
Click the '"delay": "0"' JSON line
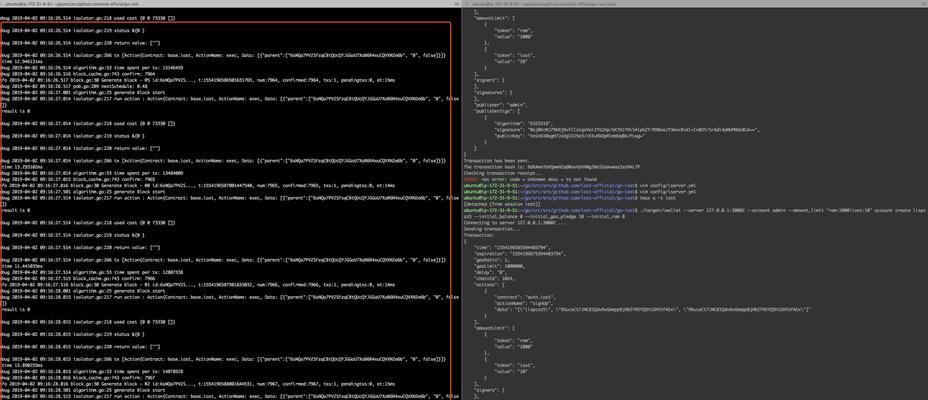click(489, 272)
